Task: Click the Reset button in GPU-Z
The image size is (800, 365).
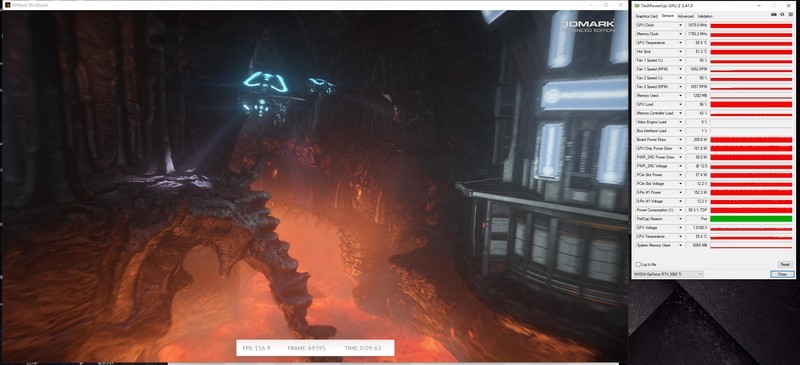Action: click(x=785, y=264)
